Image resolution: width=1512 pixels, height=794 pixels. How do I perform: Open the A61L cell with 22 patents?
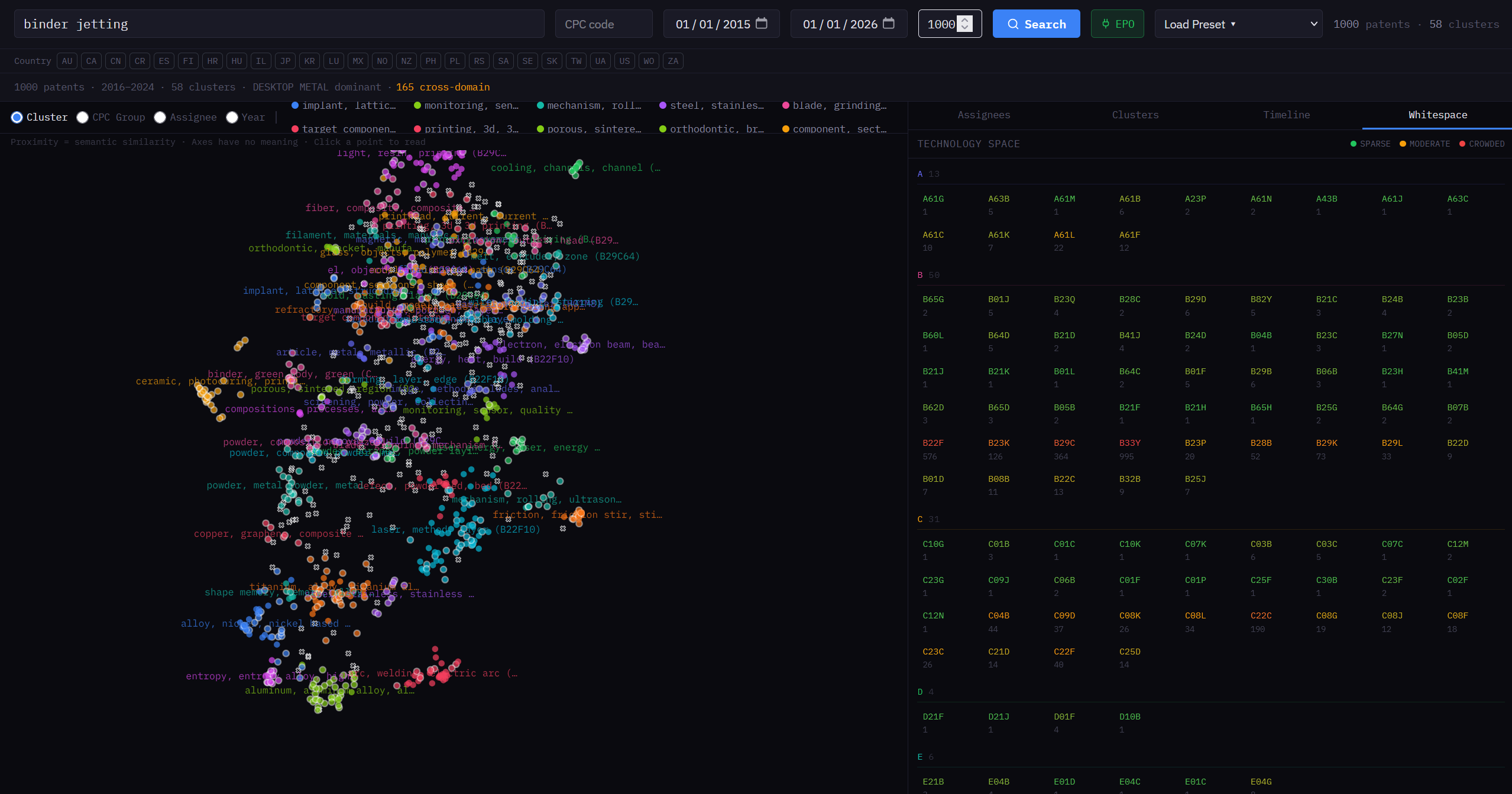coord(1080,241)
